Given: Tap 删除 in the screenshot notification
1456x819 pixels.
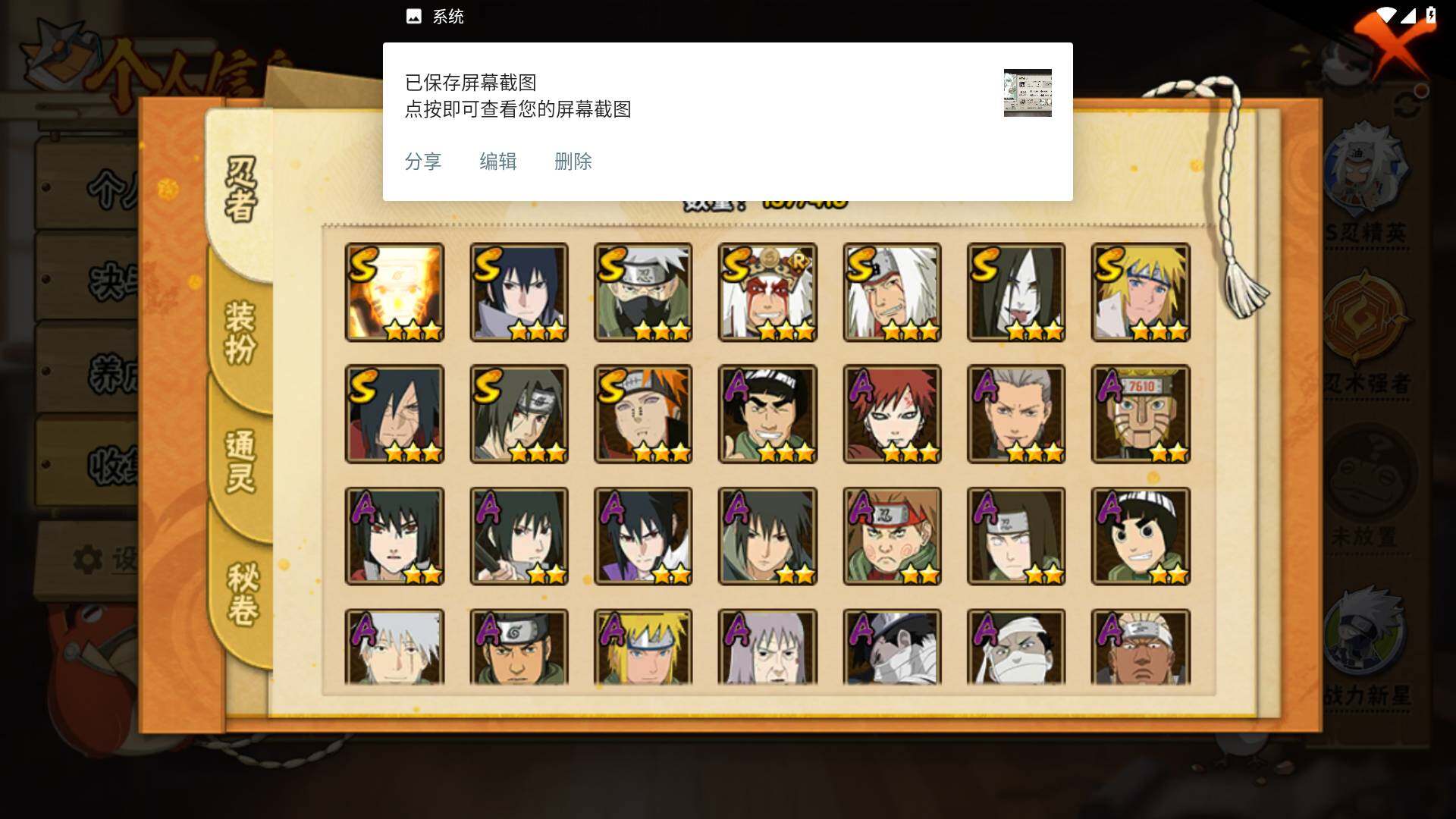Looking at the screenshot, I should point(573,162).
